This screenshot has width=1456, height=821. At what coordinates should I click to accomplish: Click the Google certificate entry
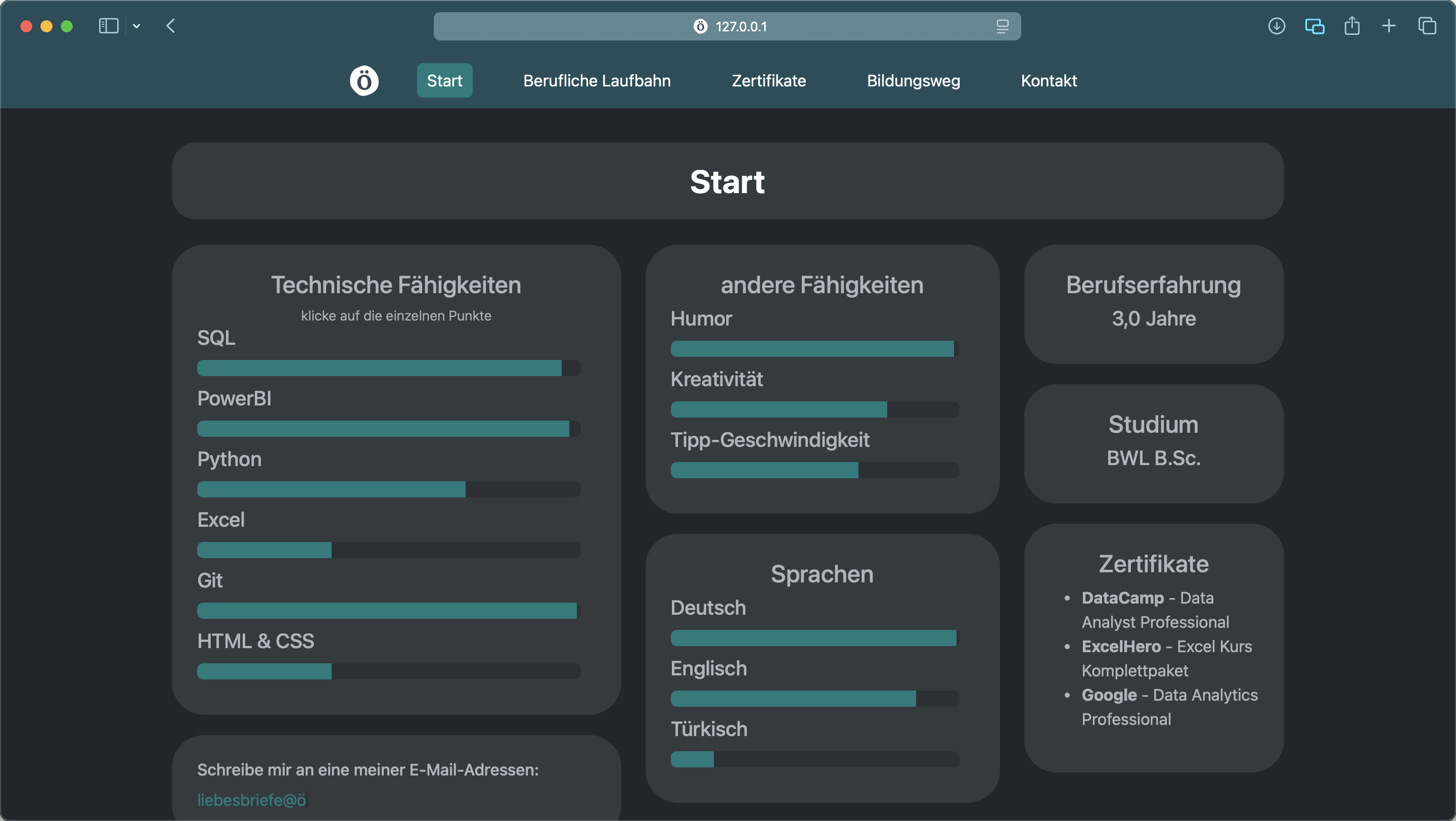click(x=1169, y=707)
